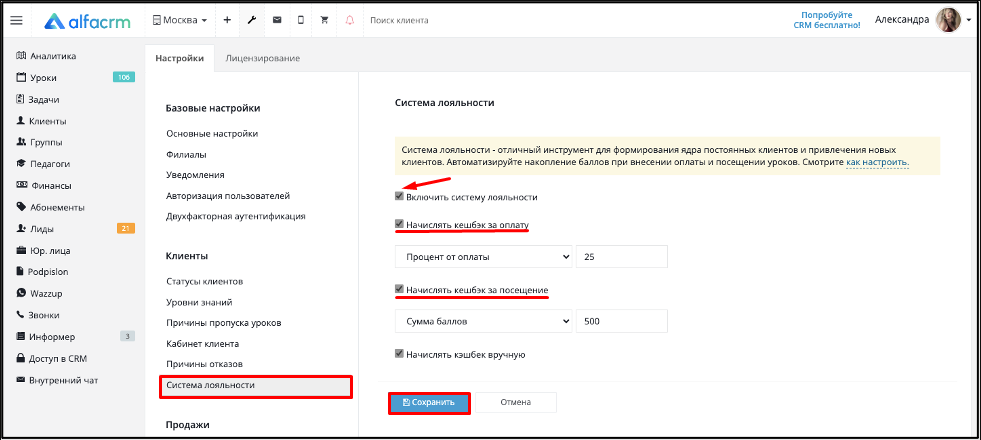Expand the 'Процент от оплаты' dropdown
The image size is (981, 440).
point(484,257)
